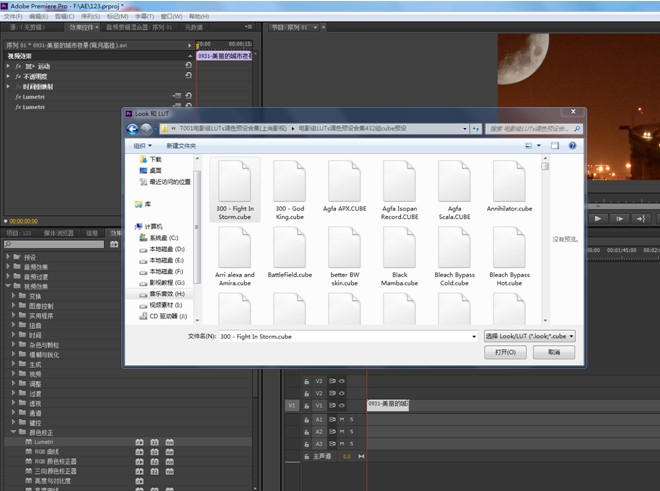This screenshot has height=491, width=660.
Task: Toggle lock on video track V2
Action: point(306,393)
